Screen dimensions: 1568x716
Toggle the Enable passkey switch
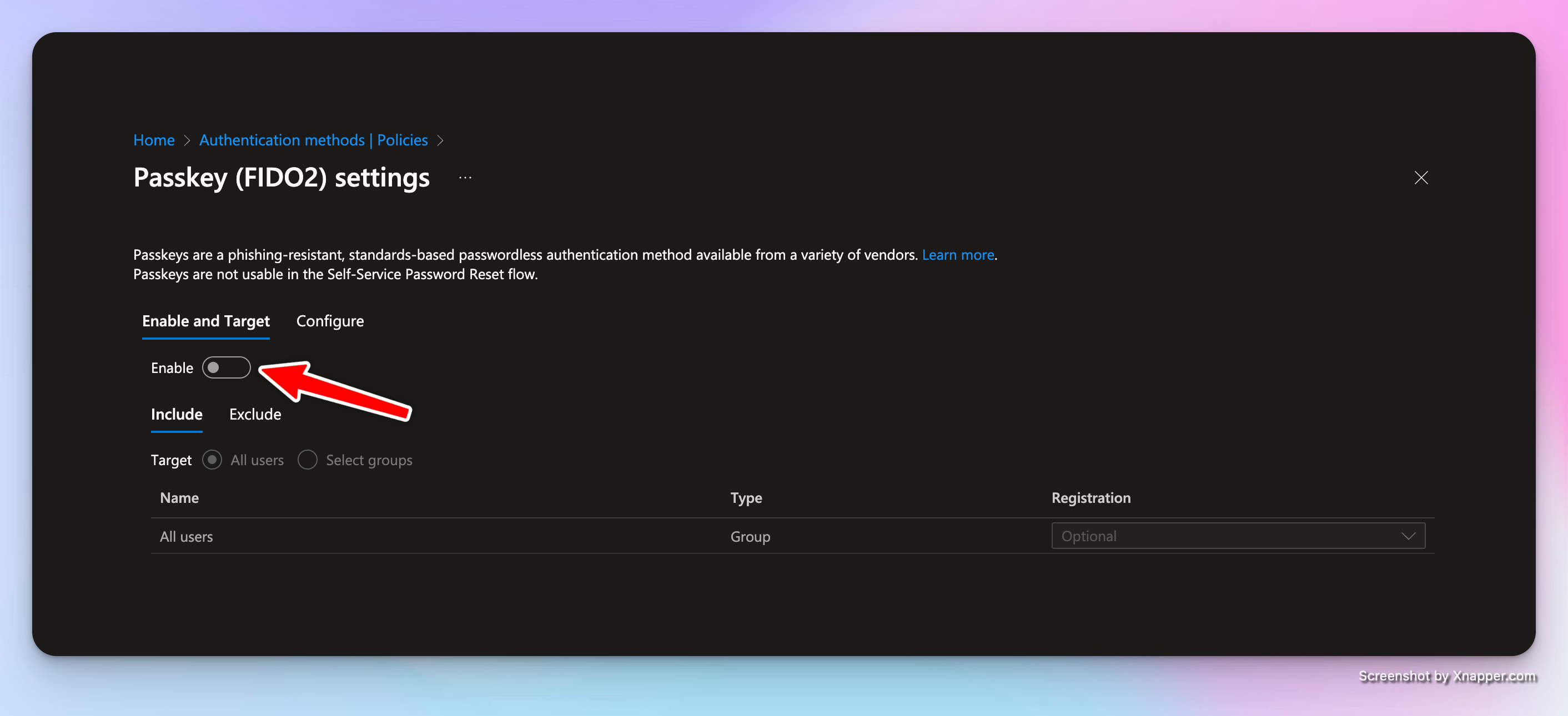[226, 367]
